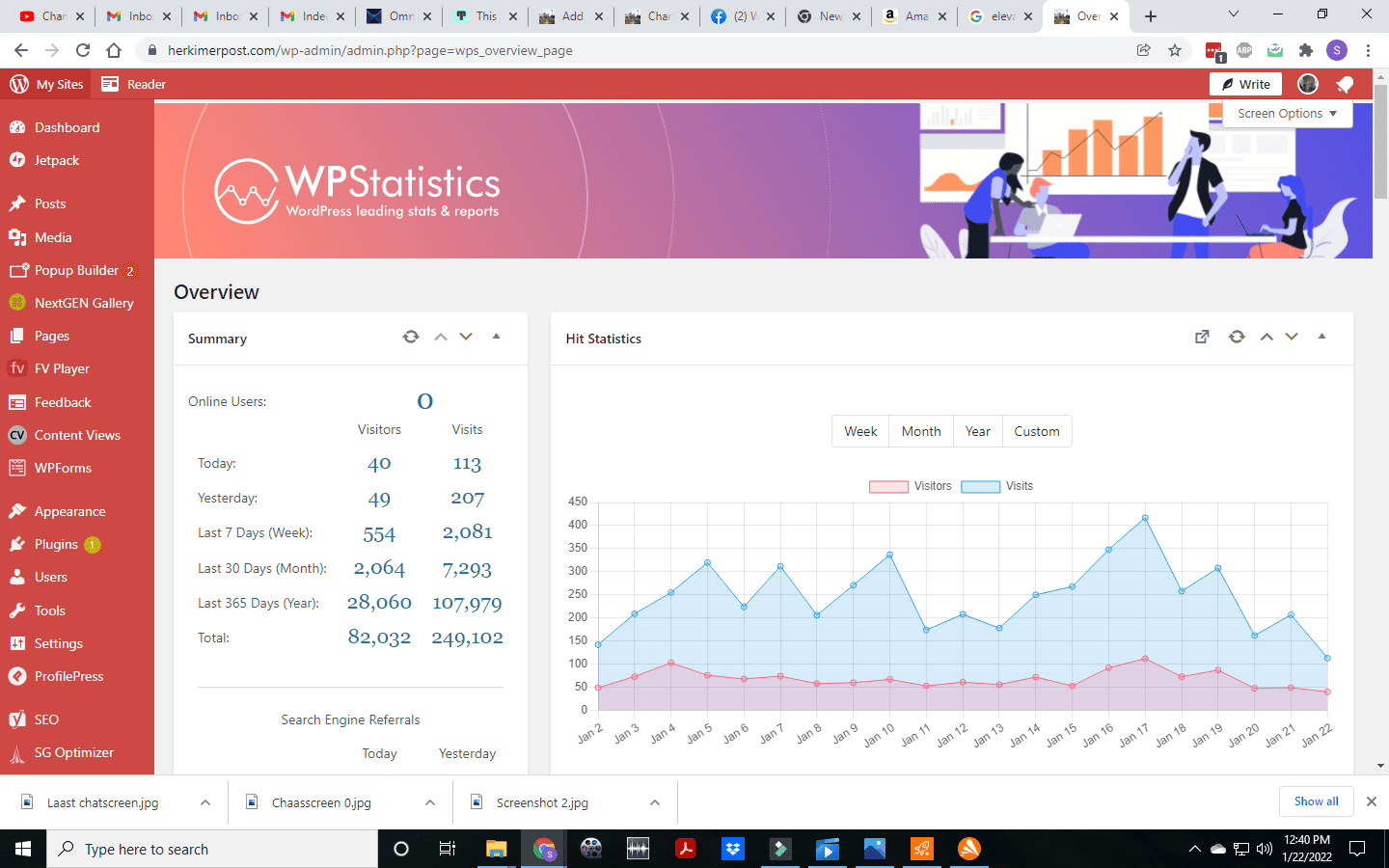Select the Year chart range
Screen dimensions: 1389x868
coord(978,431)
